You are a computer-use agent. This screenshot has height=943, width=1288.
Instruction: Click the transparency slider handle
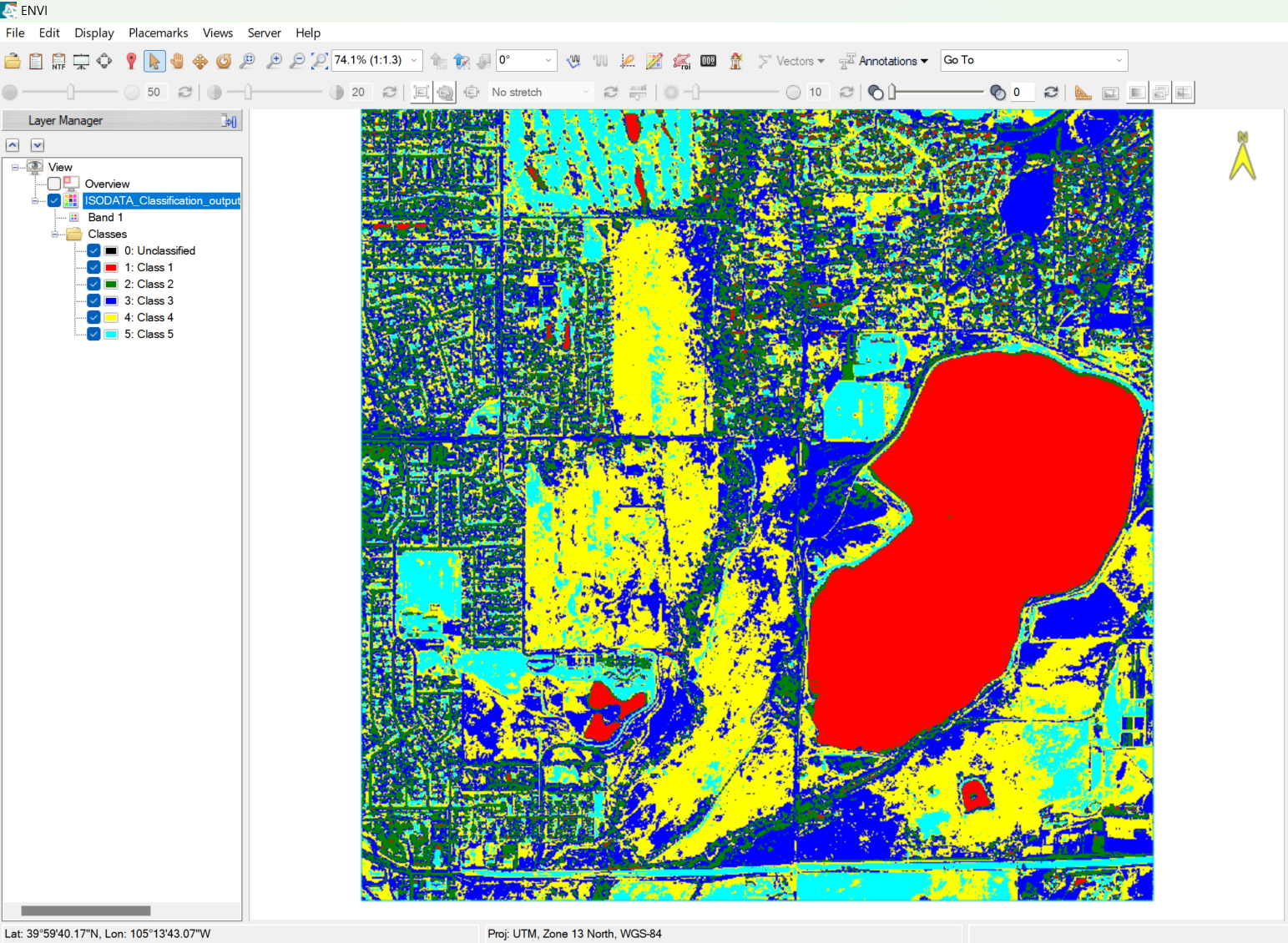892,93
